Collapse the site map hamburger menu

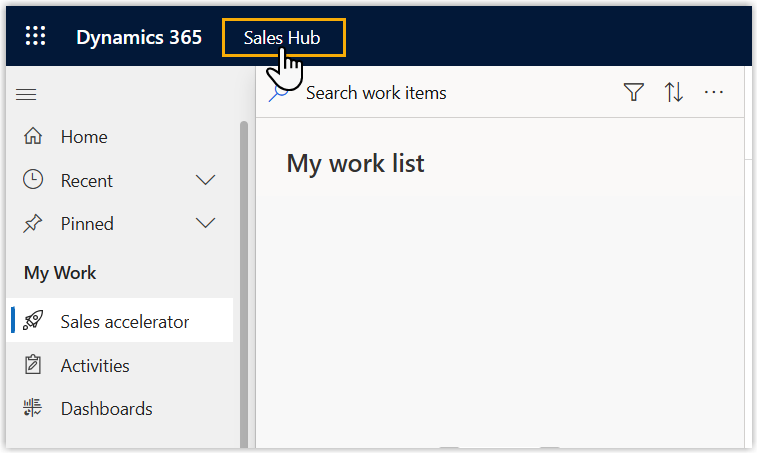tap(27, 94)
